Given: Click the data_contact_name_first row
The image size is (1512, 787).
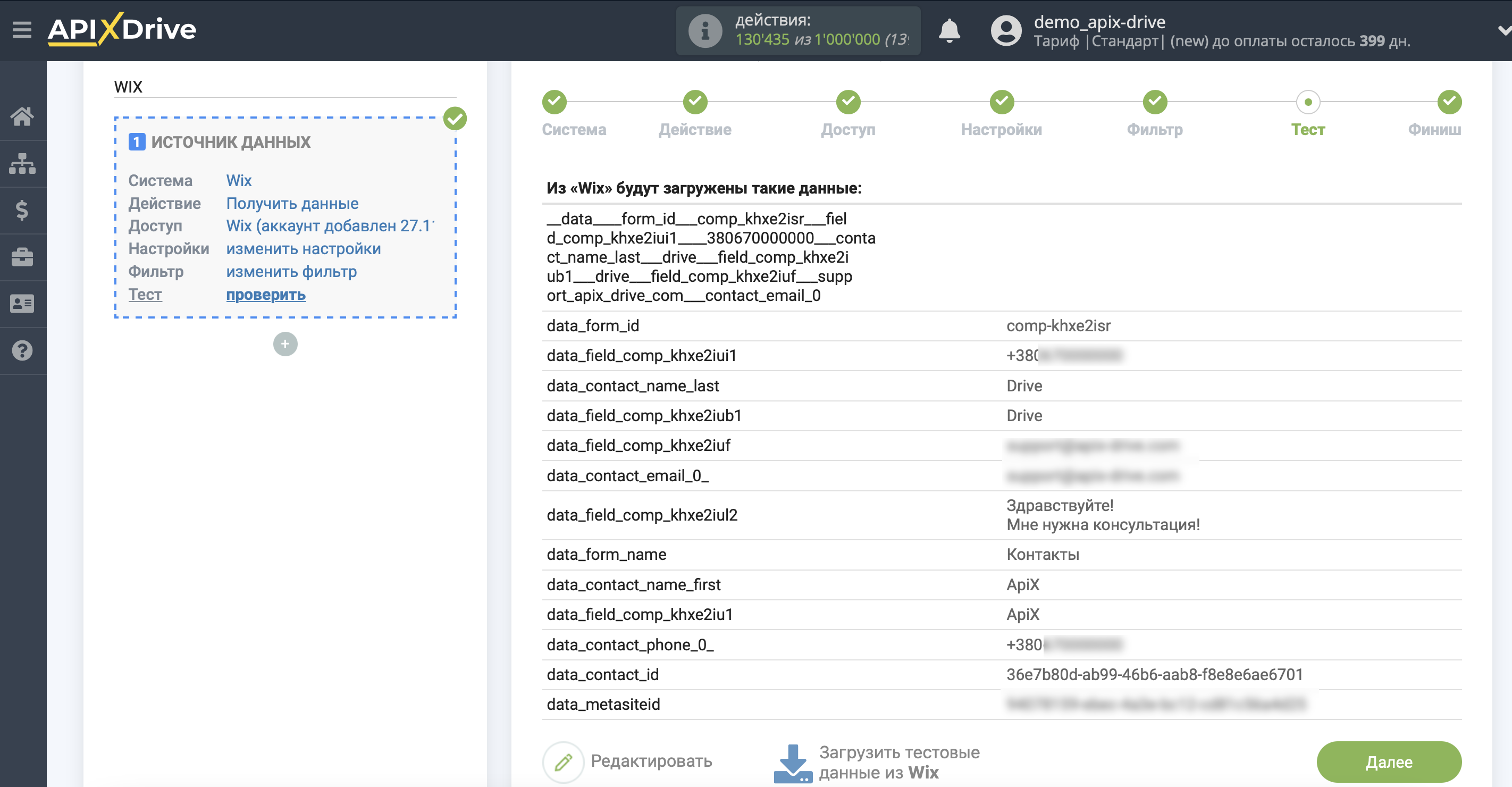Looking at the screenshot, I should click(x=1001, y=584).
